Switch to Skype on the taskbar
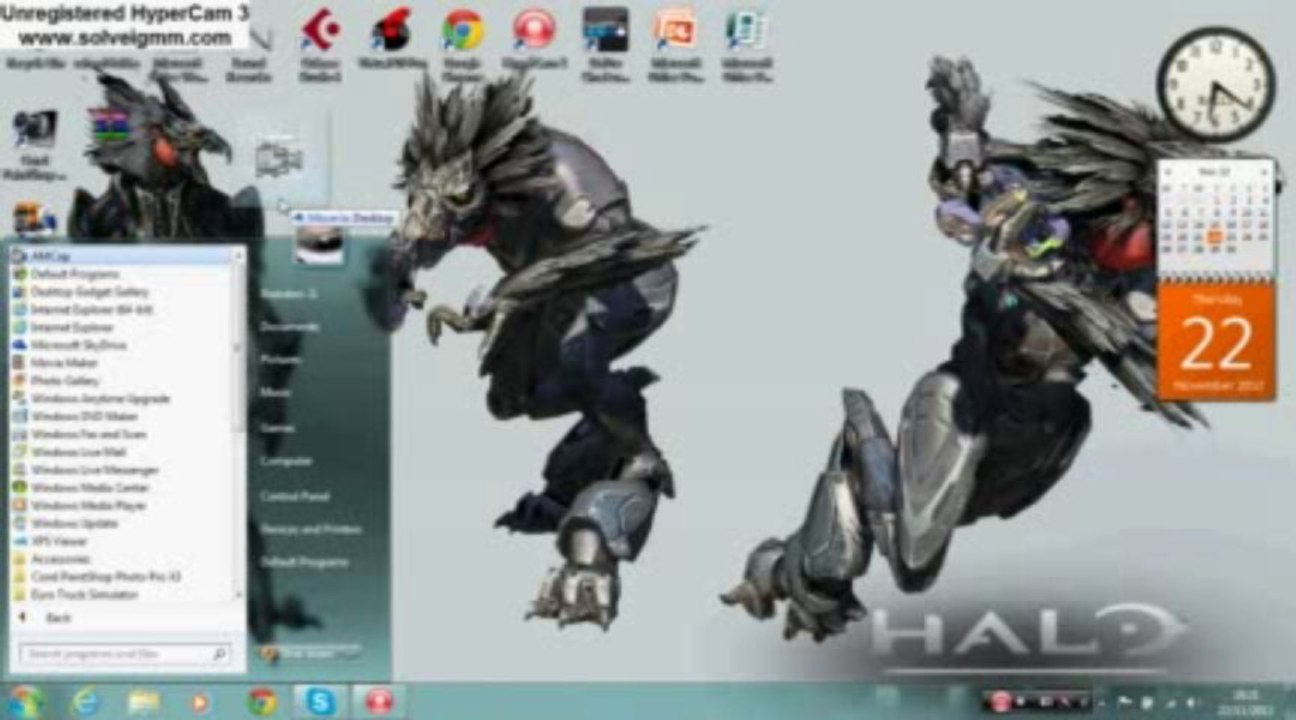Image resolution: width=1296 pixels, height=720 pixels. pyautogui.click(x=320, y=702)
